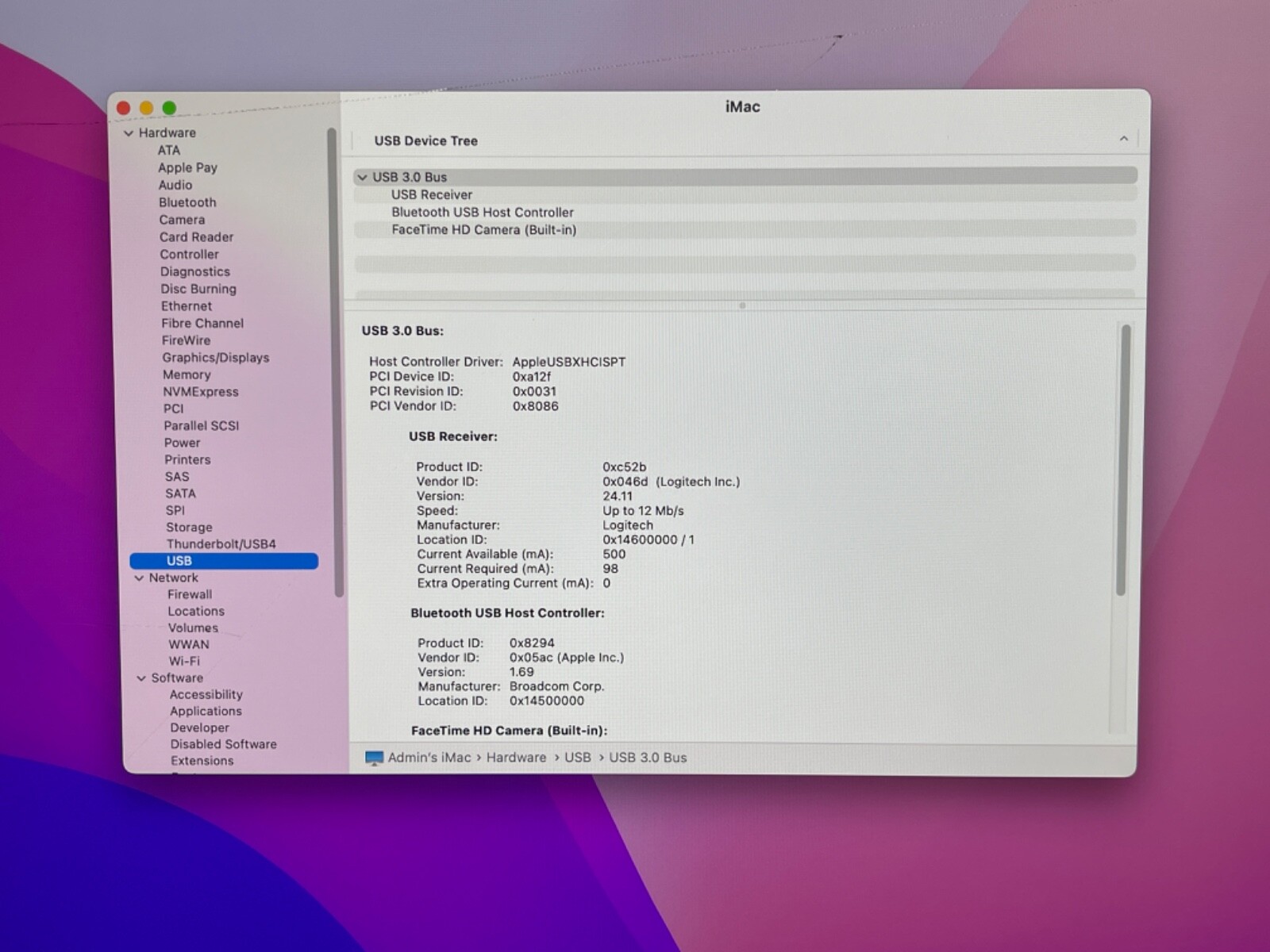
Task: Select Locations under Network
Action: tap(196, 612)
